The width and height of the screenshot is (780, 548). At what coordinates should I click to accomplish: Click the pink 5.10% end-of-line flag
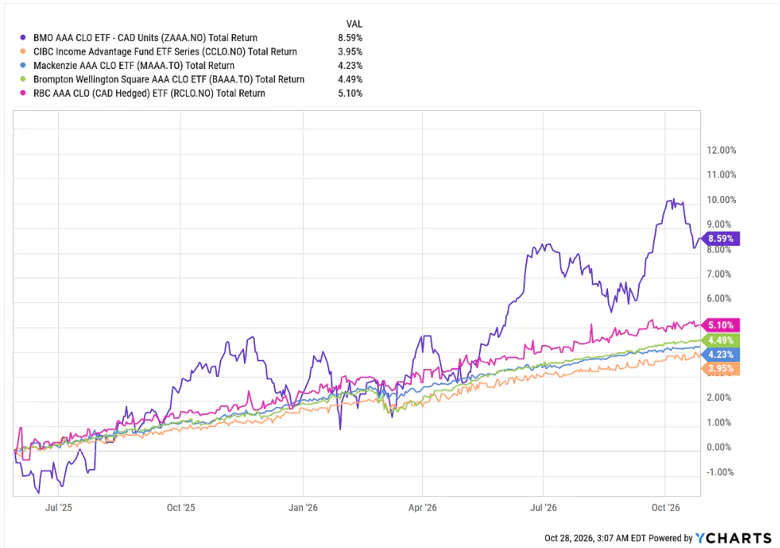click(x=720, y=325)
